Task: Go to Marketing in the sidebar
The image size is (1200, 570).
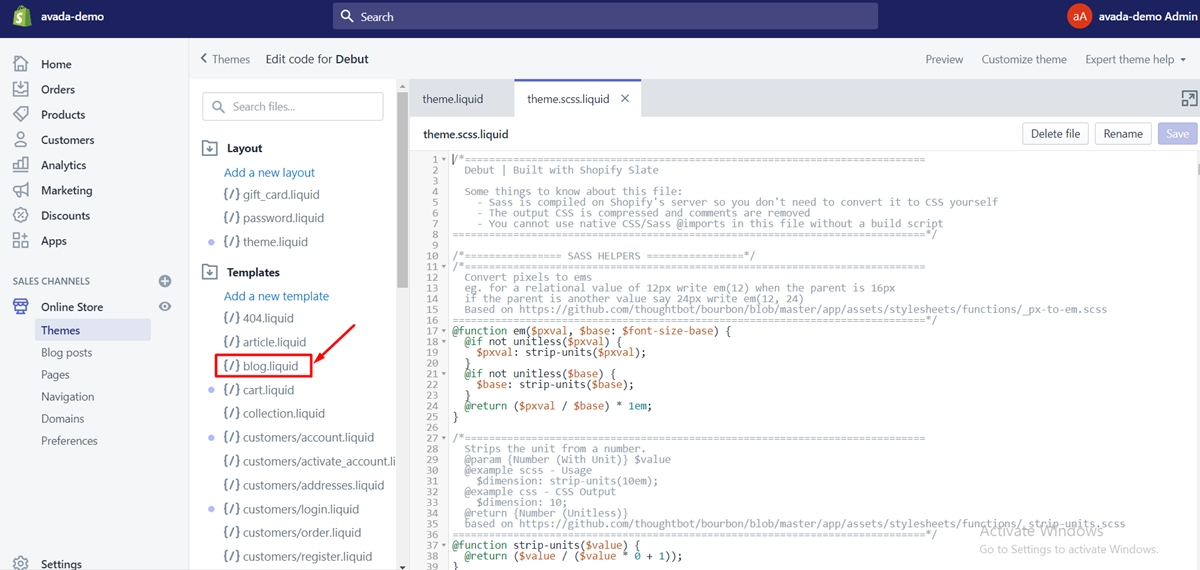Action: tap(67, 190)
